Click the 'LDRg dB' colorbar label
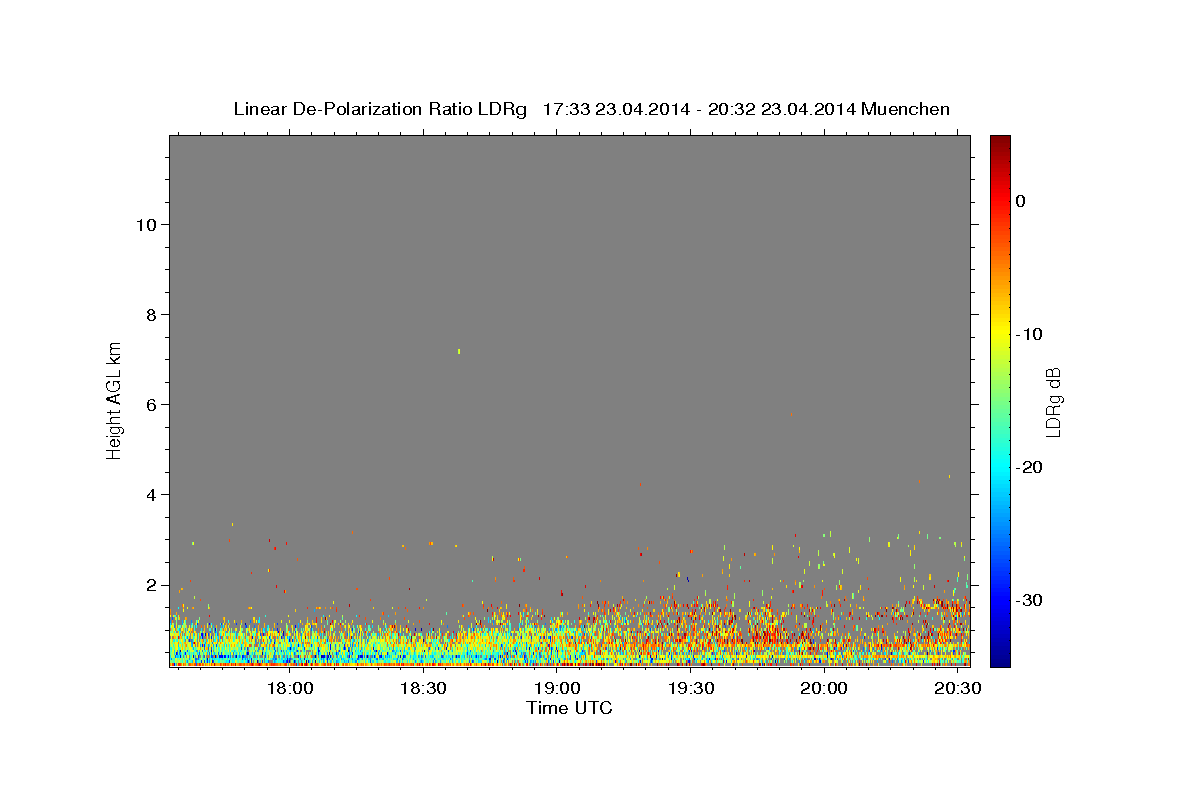1200x800 pixels. (1052, 401)
